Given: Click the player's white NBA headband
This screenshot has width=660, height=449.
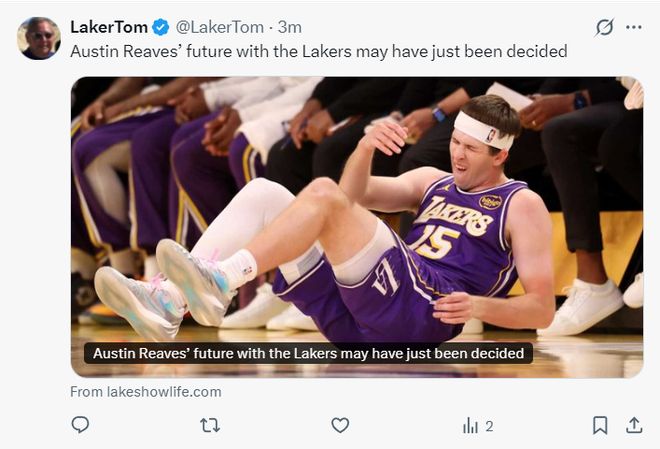Looking at the screenshot, I should 483,130.
